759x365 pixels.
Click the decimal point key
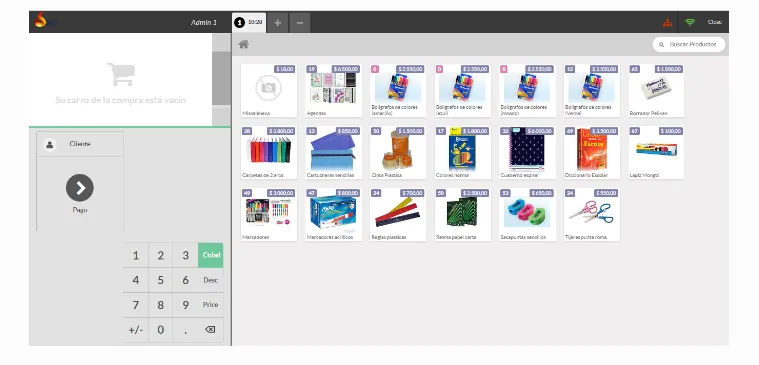click(x=185, y=330)
